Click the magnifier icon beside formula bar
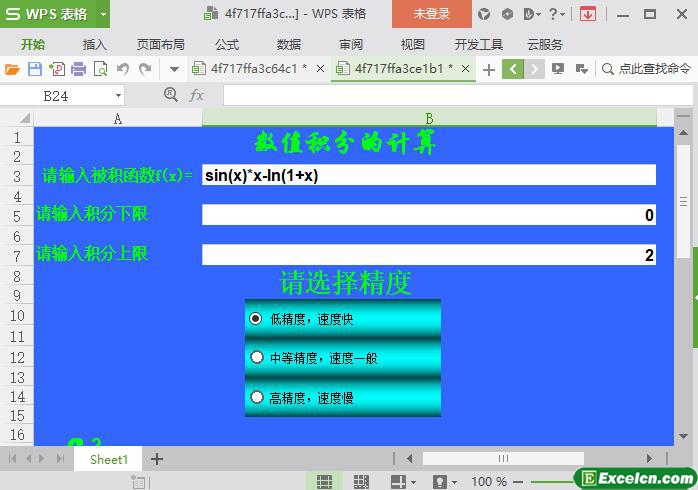Screen dimensions: 698x490 tap(170, 94)
